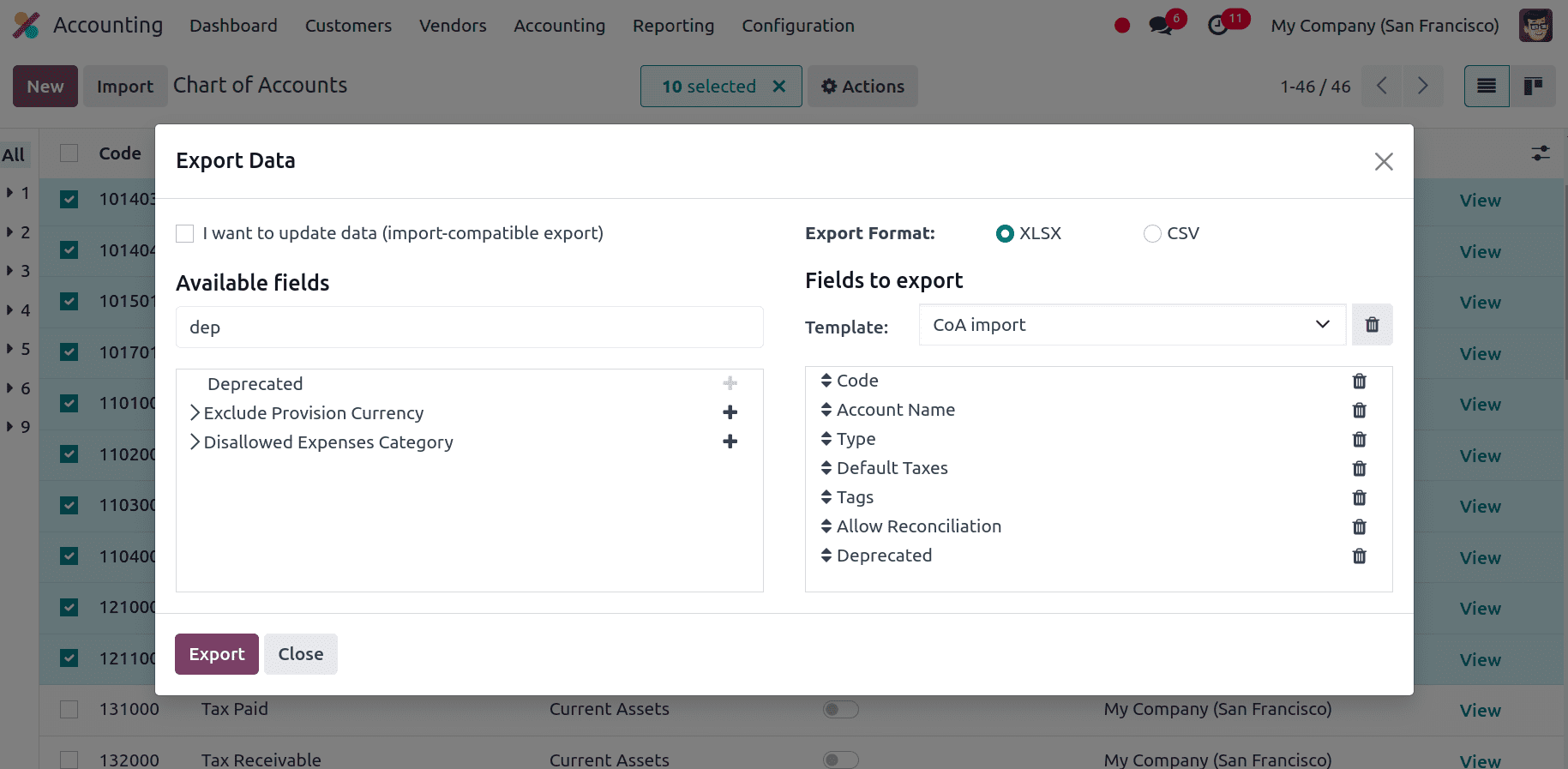Click the drag handle beside Default Taxes
The width and height of the screenshot is (1568, 769).
pyautogui.click(x=826, y=468)
